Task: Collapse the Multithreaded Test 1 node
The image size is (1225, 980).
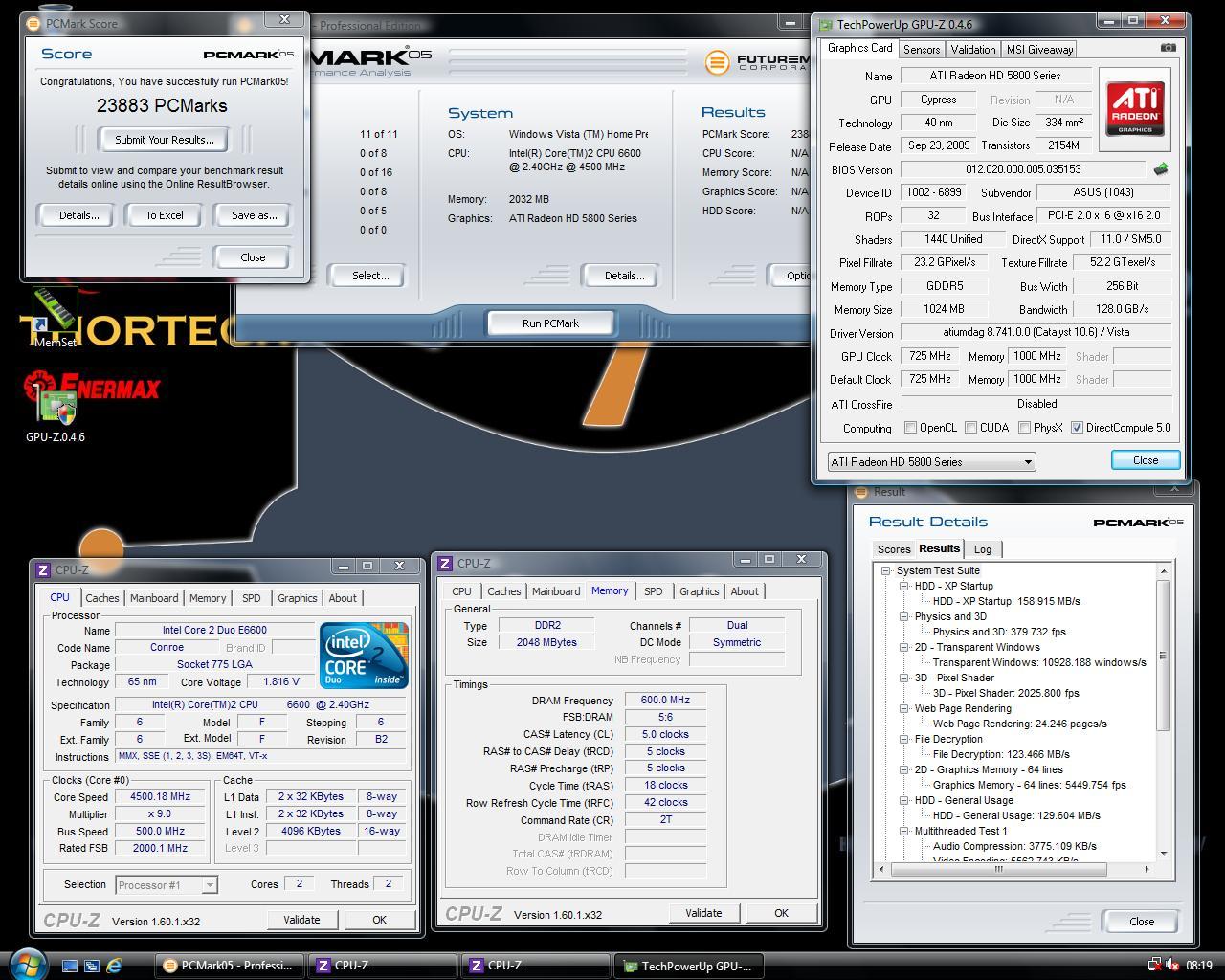Action: [x=903, y=831]
